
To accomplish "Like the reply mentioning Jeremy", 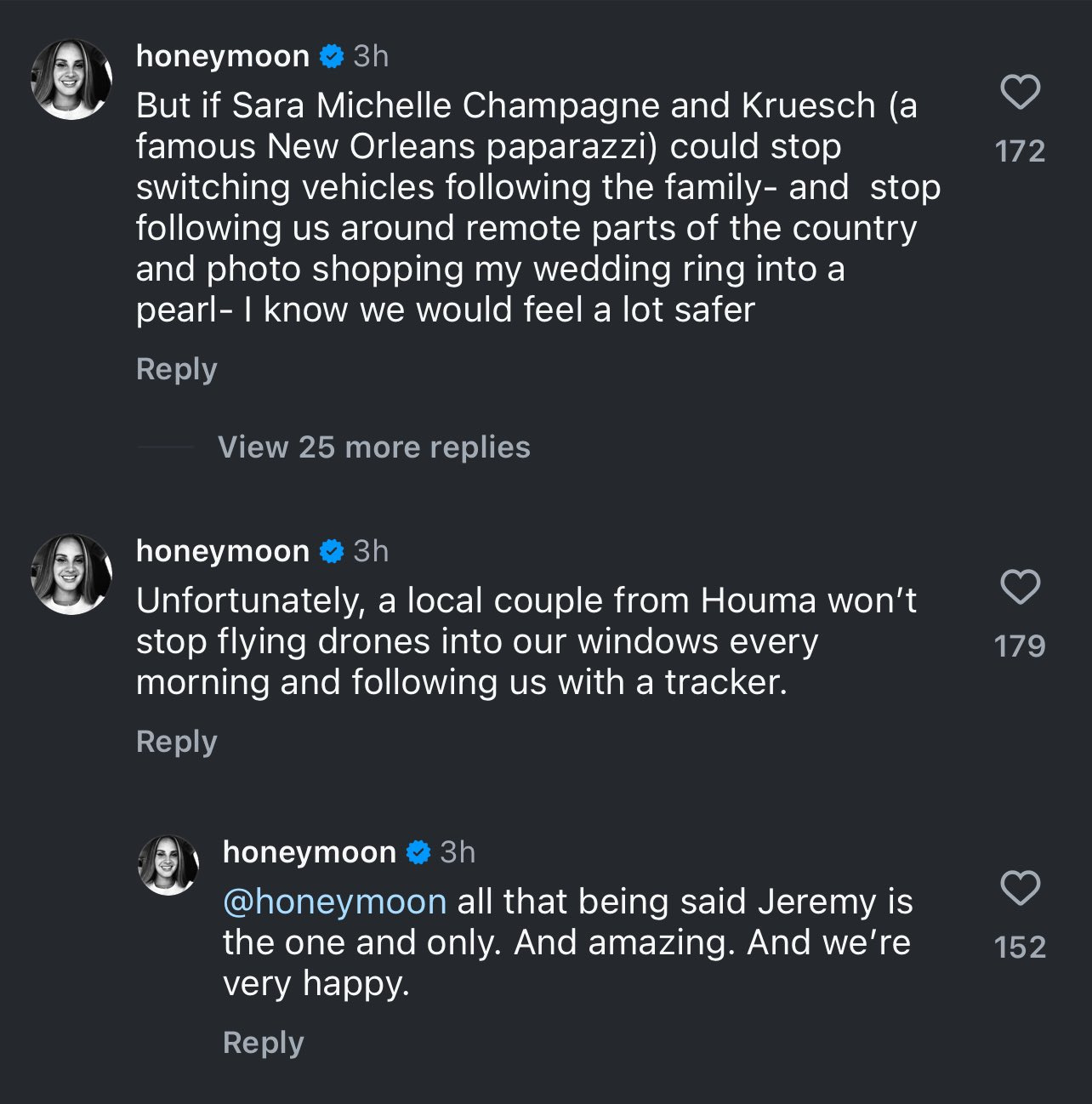I will pyautogui.click(x=1020, y=888).
